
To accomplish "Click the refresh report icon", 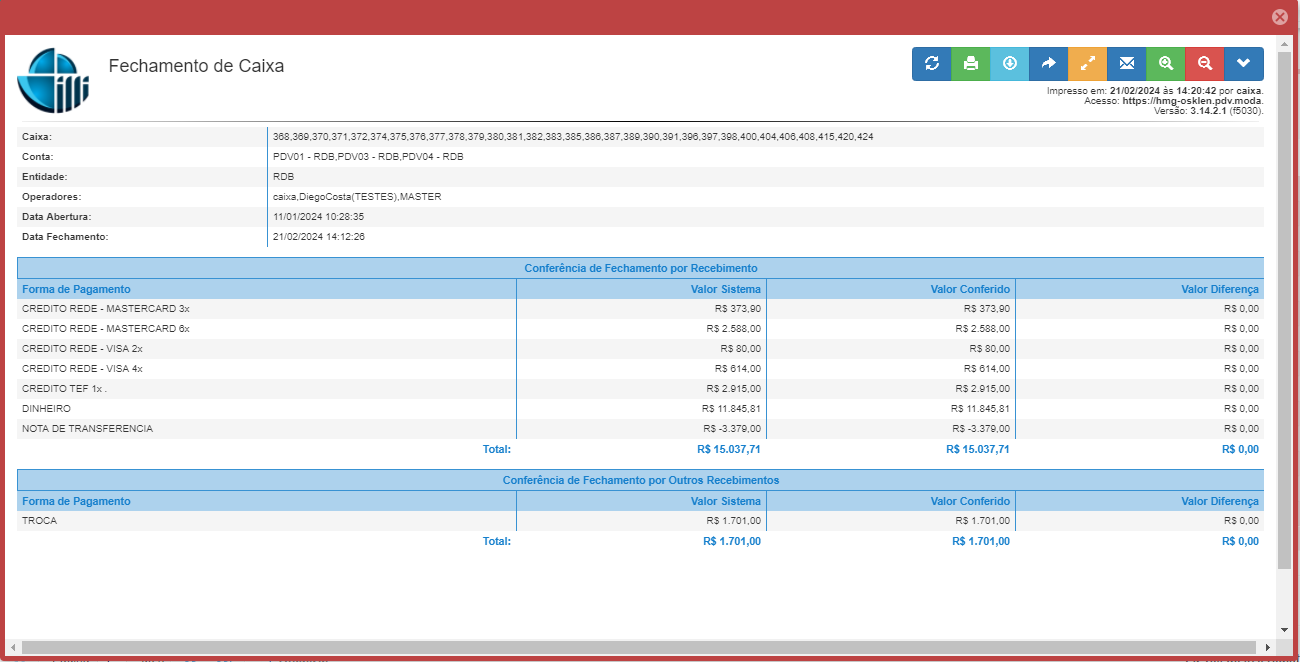I will pos(931,64).
